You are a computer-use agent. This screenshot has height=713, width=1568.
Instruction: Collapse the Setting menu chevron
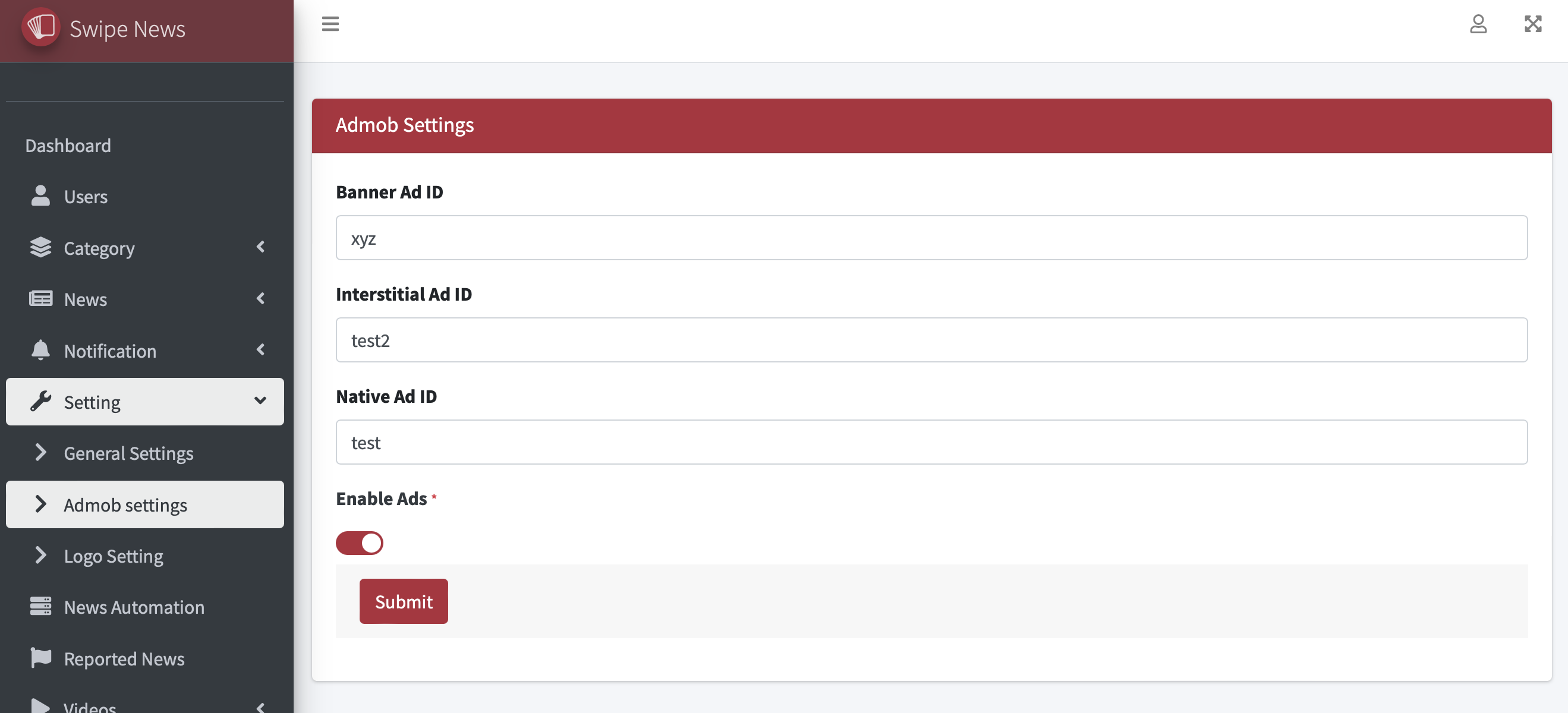coord(260,401)
